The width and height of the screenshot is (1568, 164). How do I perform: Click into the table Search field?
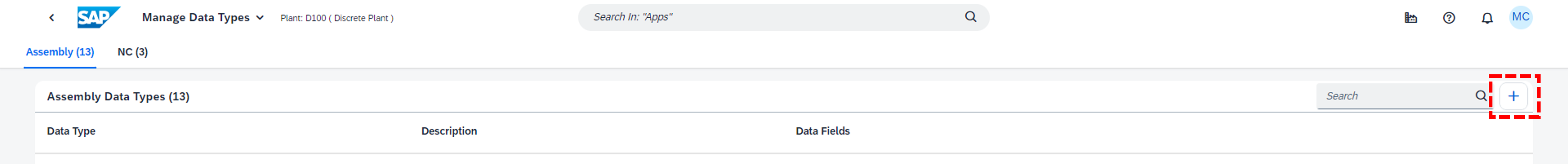tap(1394, 96)
